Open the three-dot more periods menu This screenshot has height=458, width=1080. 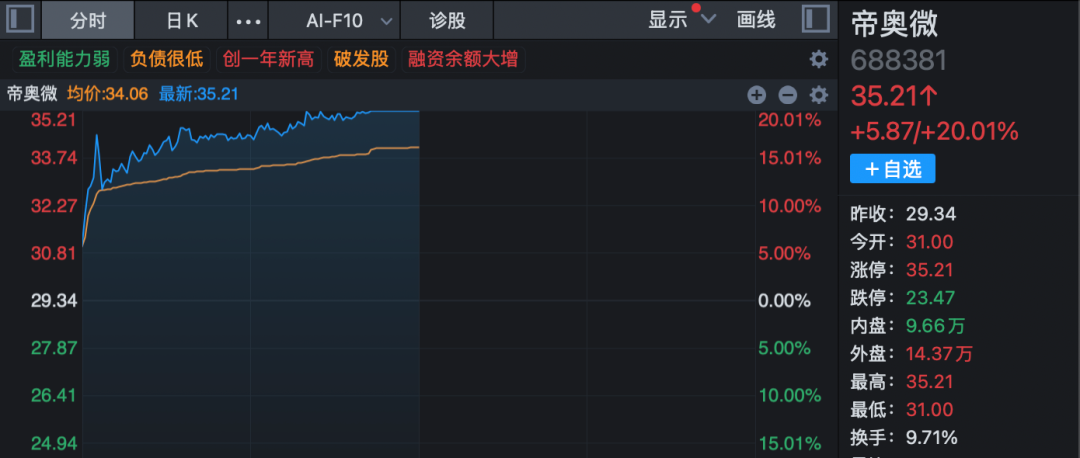point(247,20)
